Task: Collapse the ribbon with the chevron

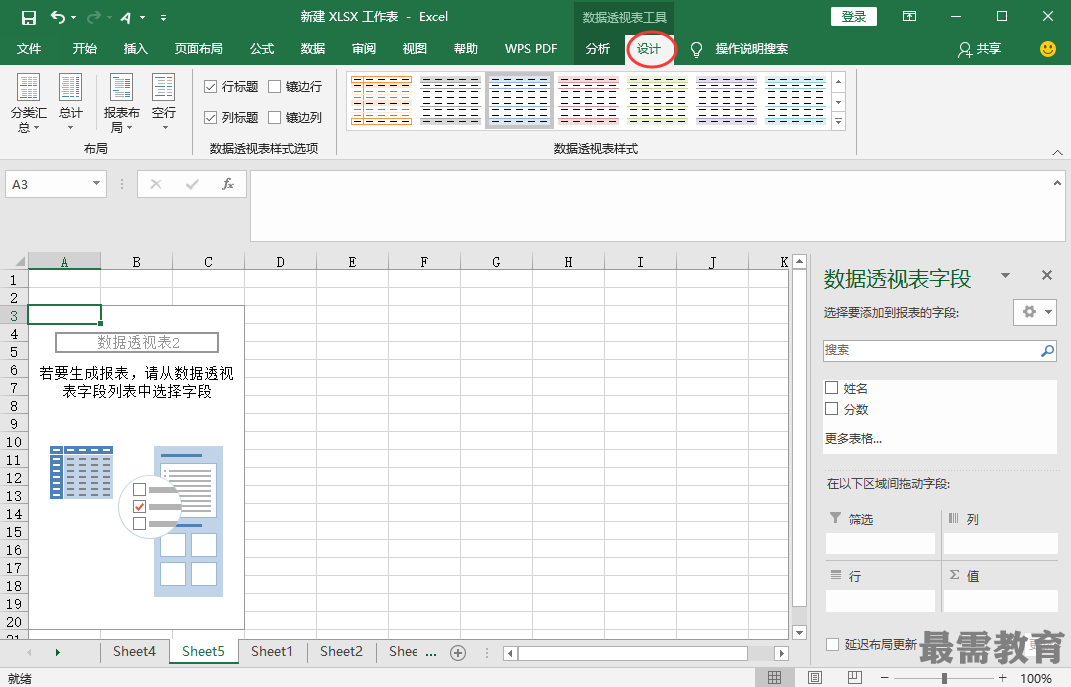Action: [1057, 152]
